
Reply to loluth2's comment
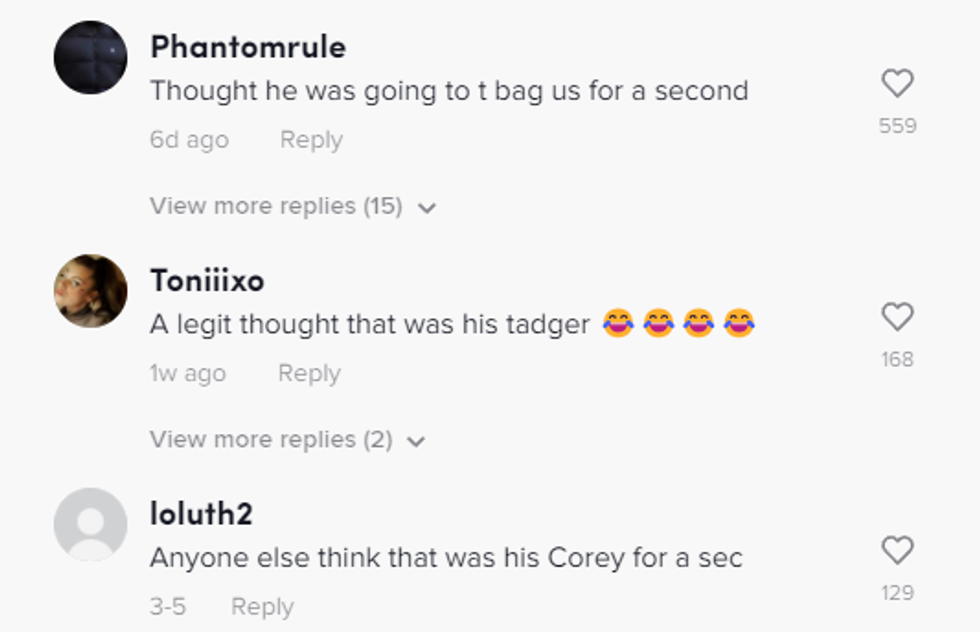[262, 606]
